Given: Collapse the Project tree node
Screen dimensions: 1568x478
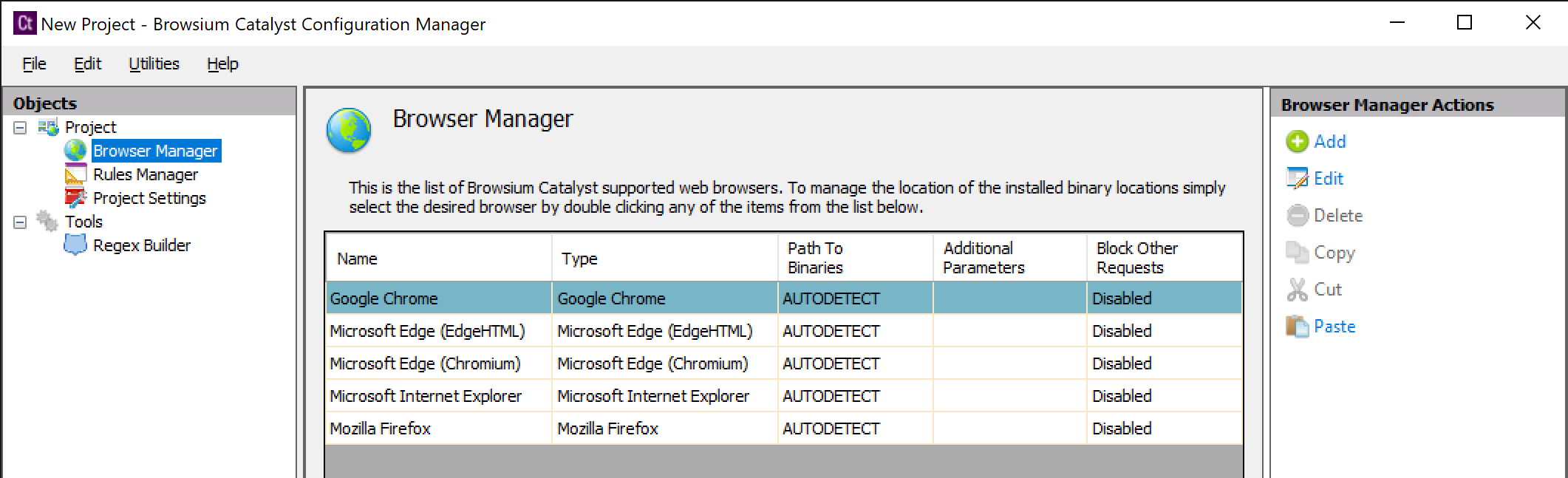Looking at the screenshot, I should (x=21, y=128).
